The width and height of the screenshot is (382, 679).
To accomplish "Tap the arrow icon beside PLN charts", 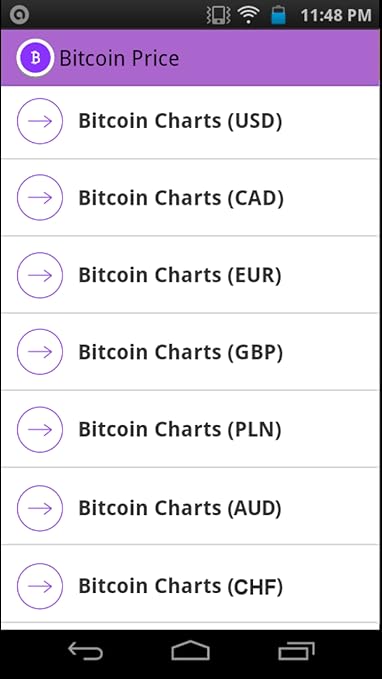I will pos(40,429).
